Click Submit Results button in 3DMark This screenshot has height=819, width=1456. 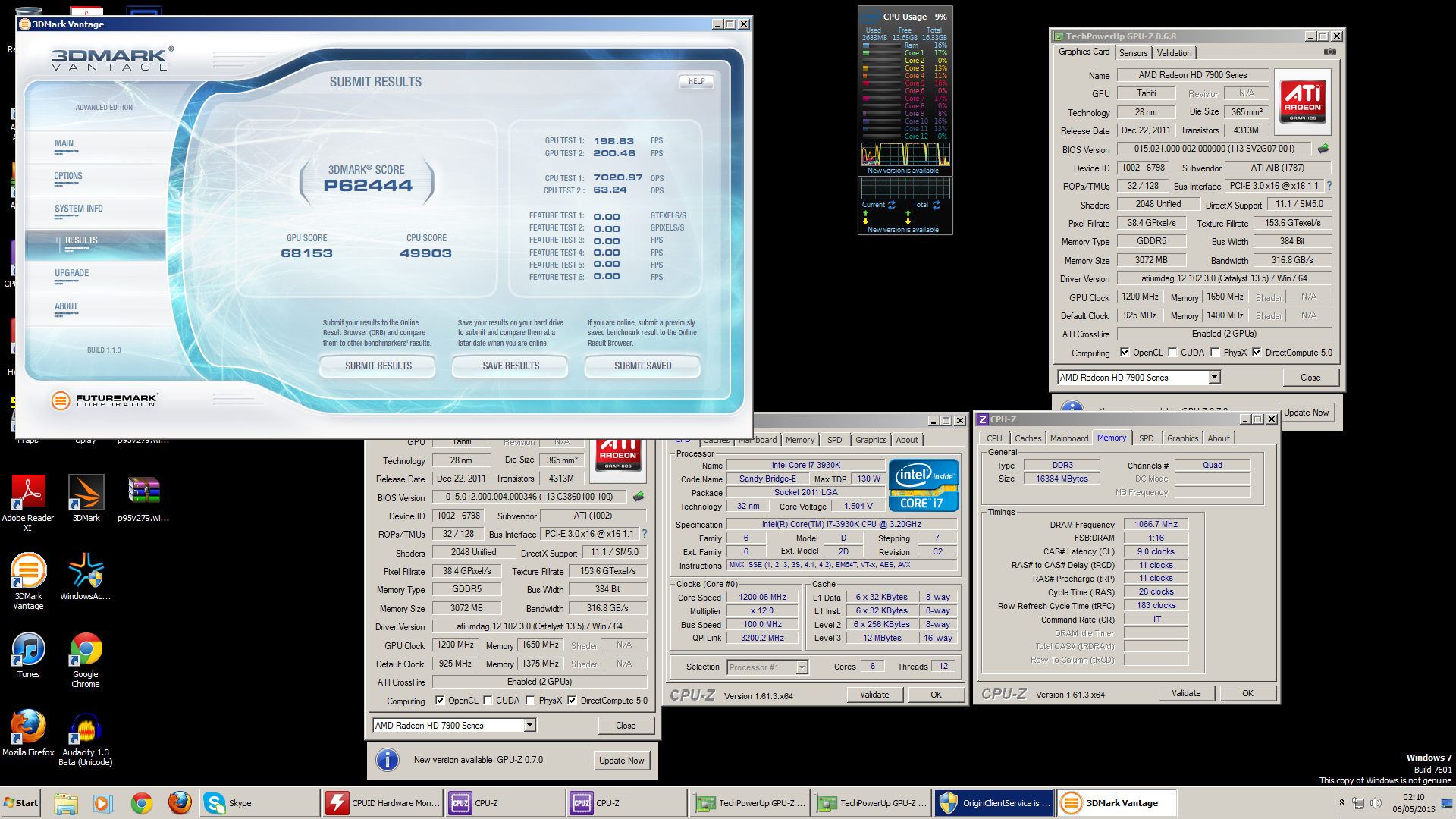(x=378, y=366)
